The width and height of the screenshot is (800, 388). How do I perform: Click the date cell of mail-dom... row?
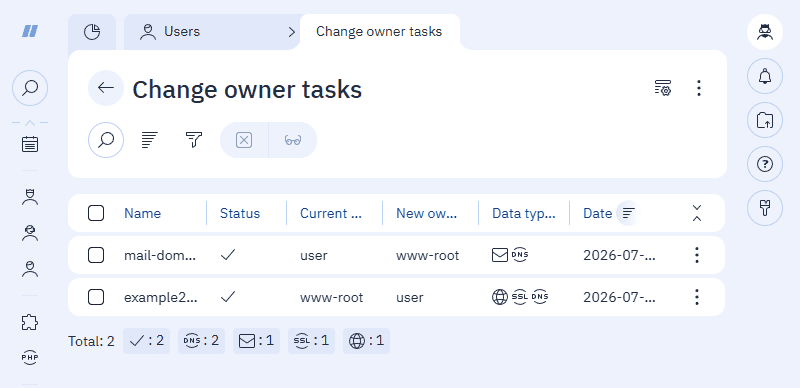619,255
